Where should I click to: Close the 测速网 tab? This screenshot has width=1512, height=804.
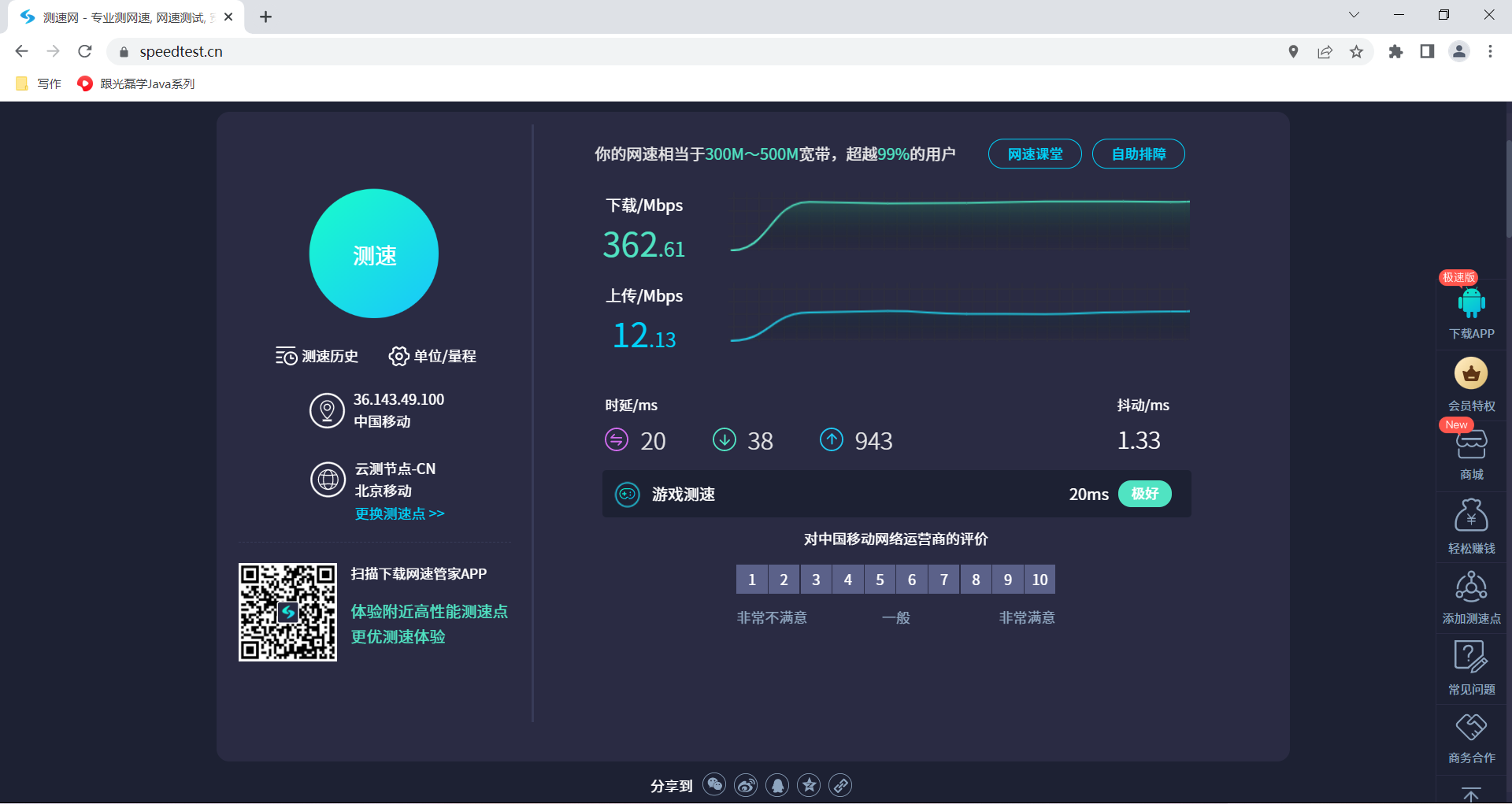(x=228, y=17)
